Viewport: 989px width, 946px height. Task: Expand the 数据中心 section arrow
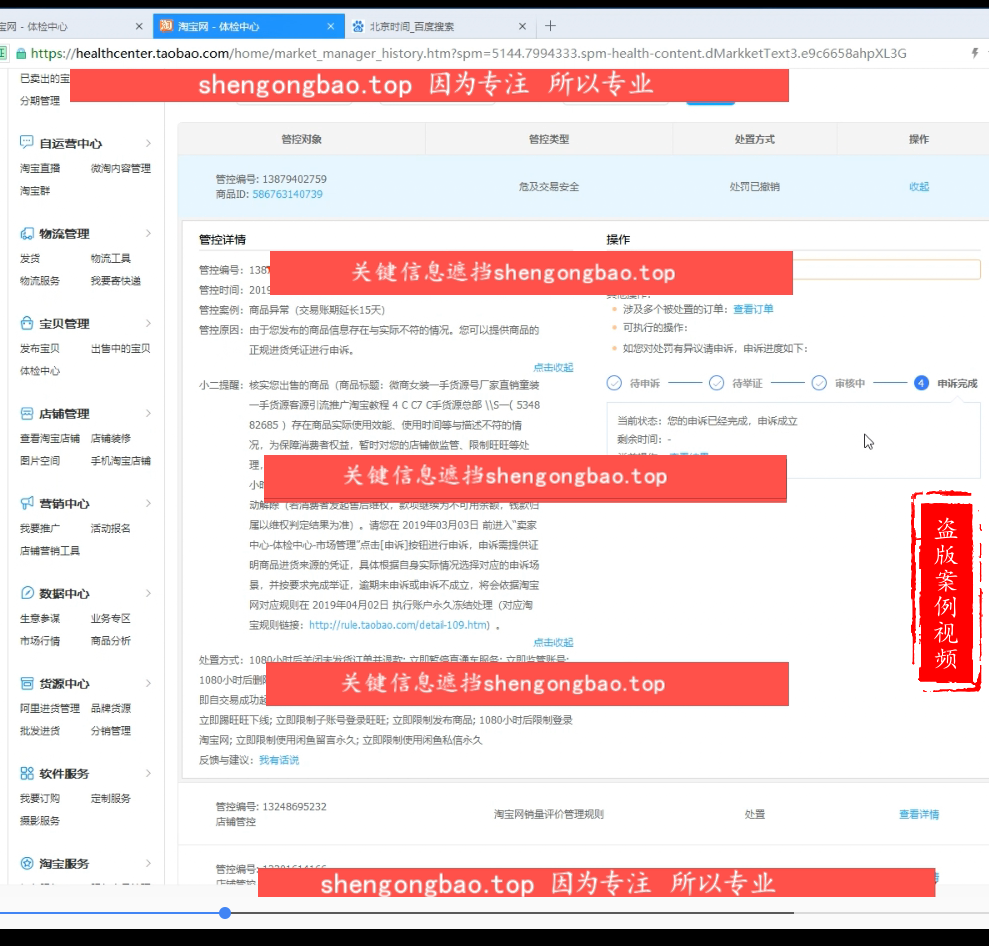148,593
